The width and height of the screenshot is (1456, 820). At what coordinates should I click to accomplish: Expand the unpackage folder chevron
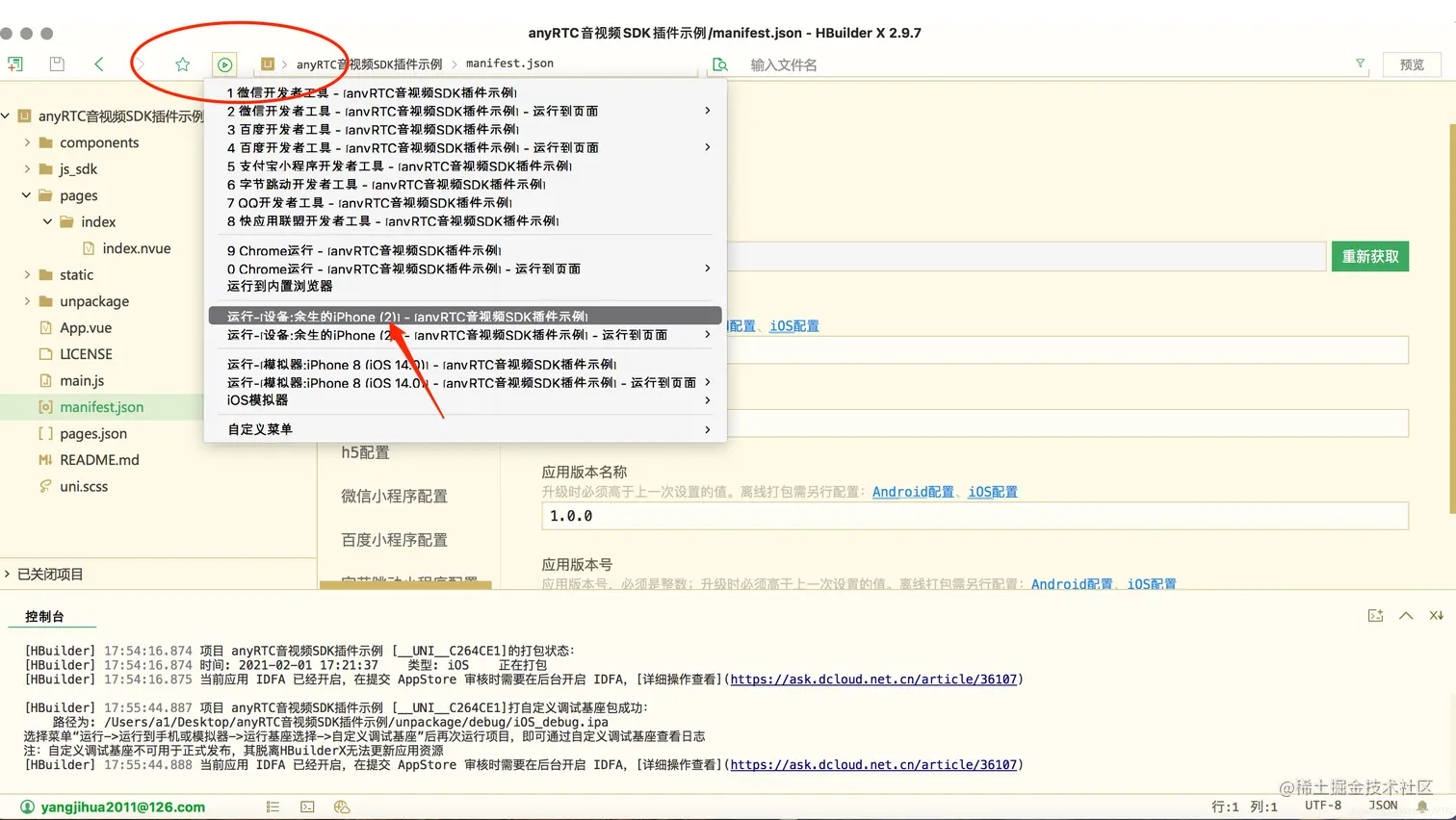(x=27, y=301)
